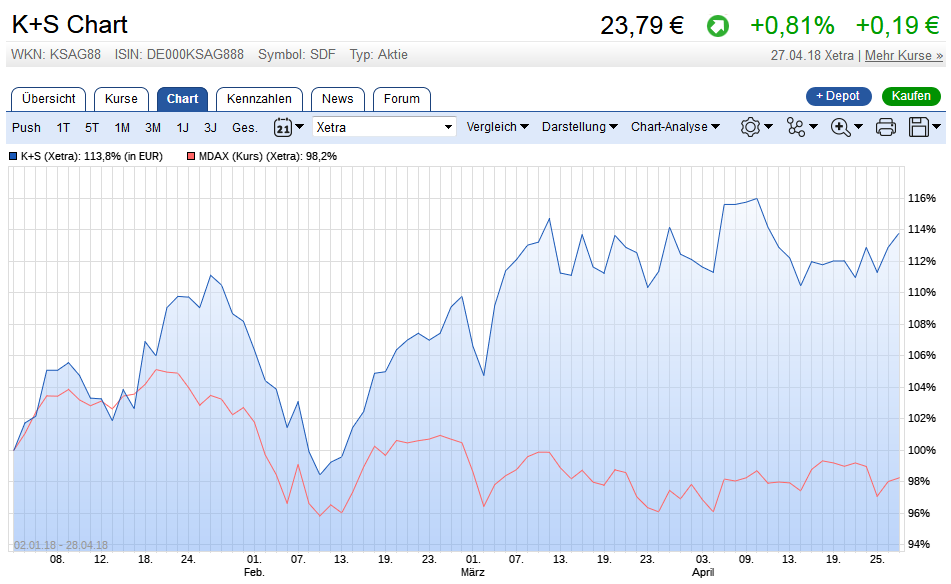
Task: Expand the calendar dropdown arrow
Action: tap(299, 127)
